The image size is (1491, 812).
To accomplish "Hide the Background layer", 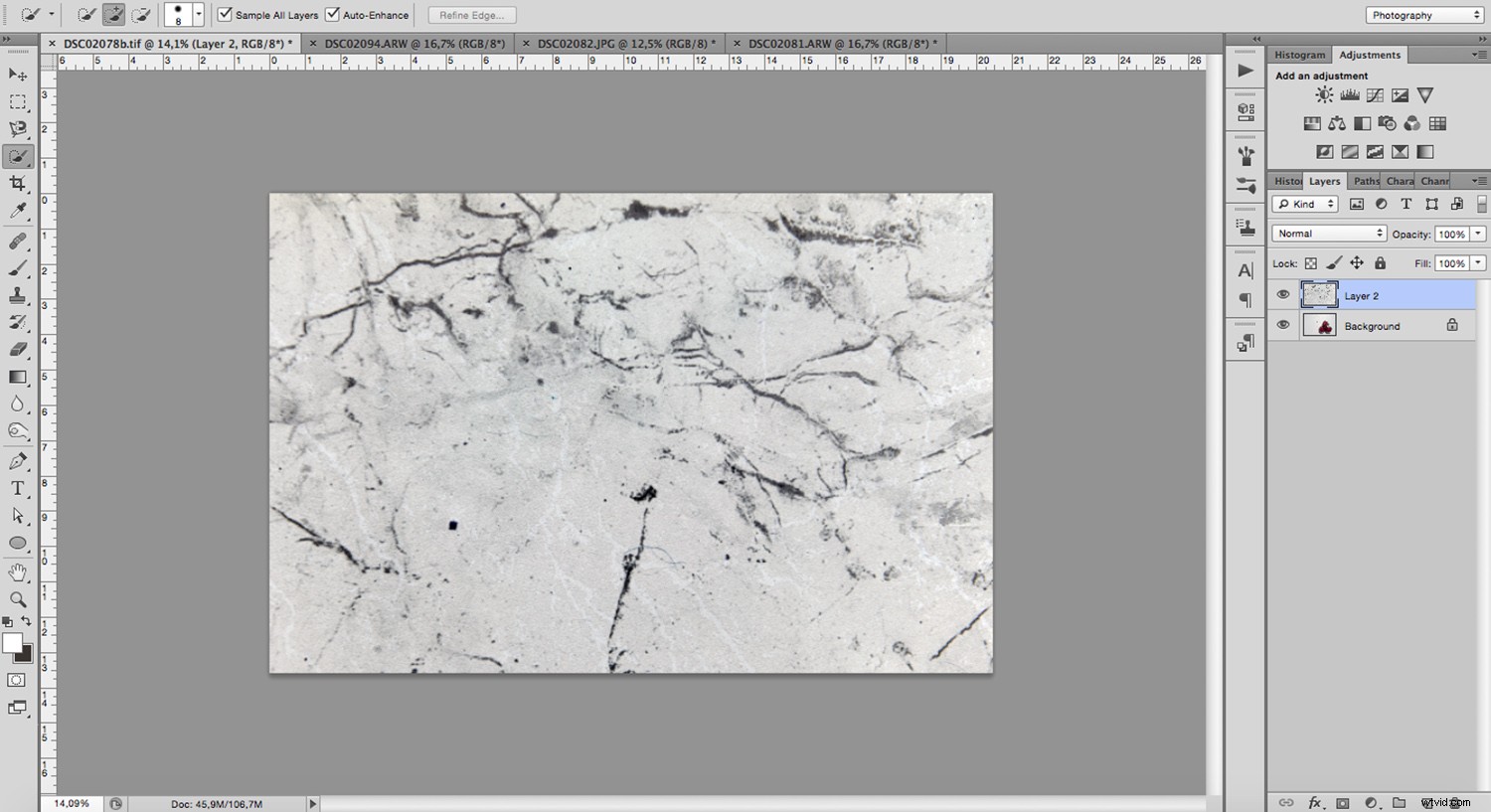I will 1283,324.
